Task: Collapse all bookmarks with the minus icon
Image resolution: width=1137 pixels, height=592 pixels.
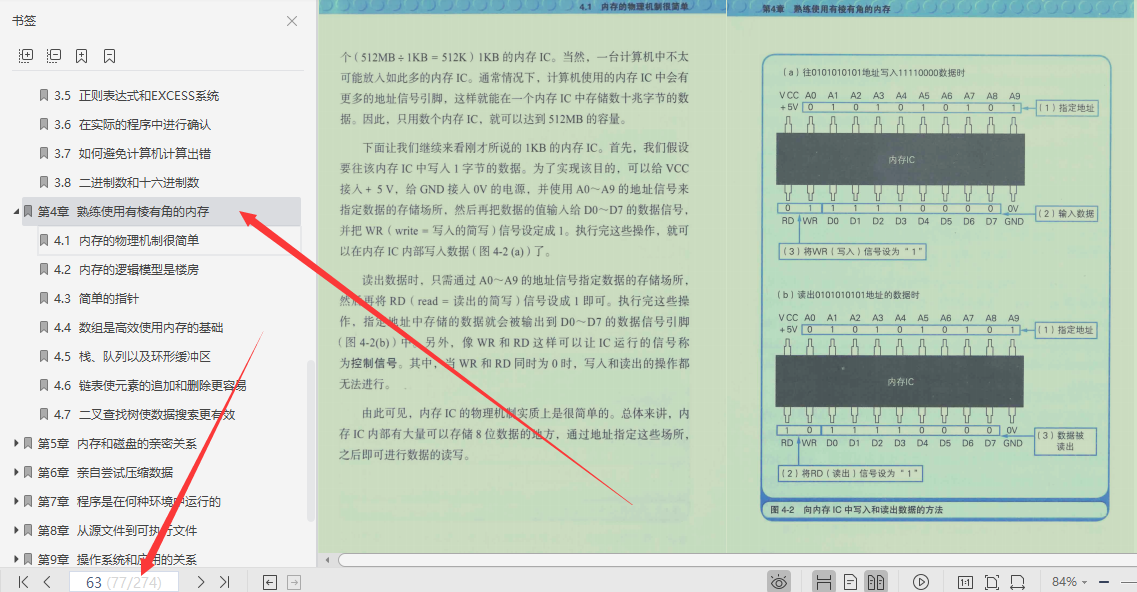Action: pyautogui.click(x=53, y=55)
